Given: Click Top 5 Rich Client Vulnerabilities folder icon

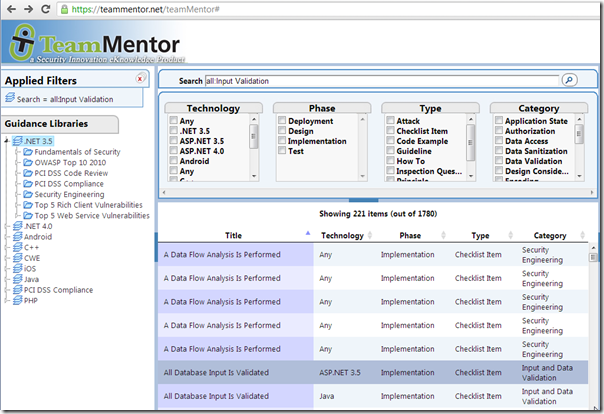Looking at the screenshot, I should click(x=28, y=204).
